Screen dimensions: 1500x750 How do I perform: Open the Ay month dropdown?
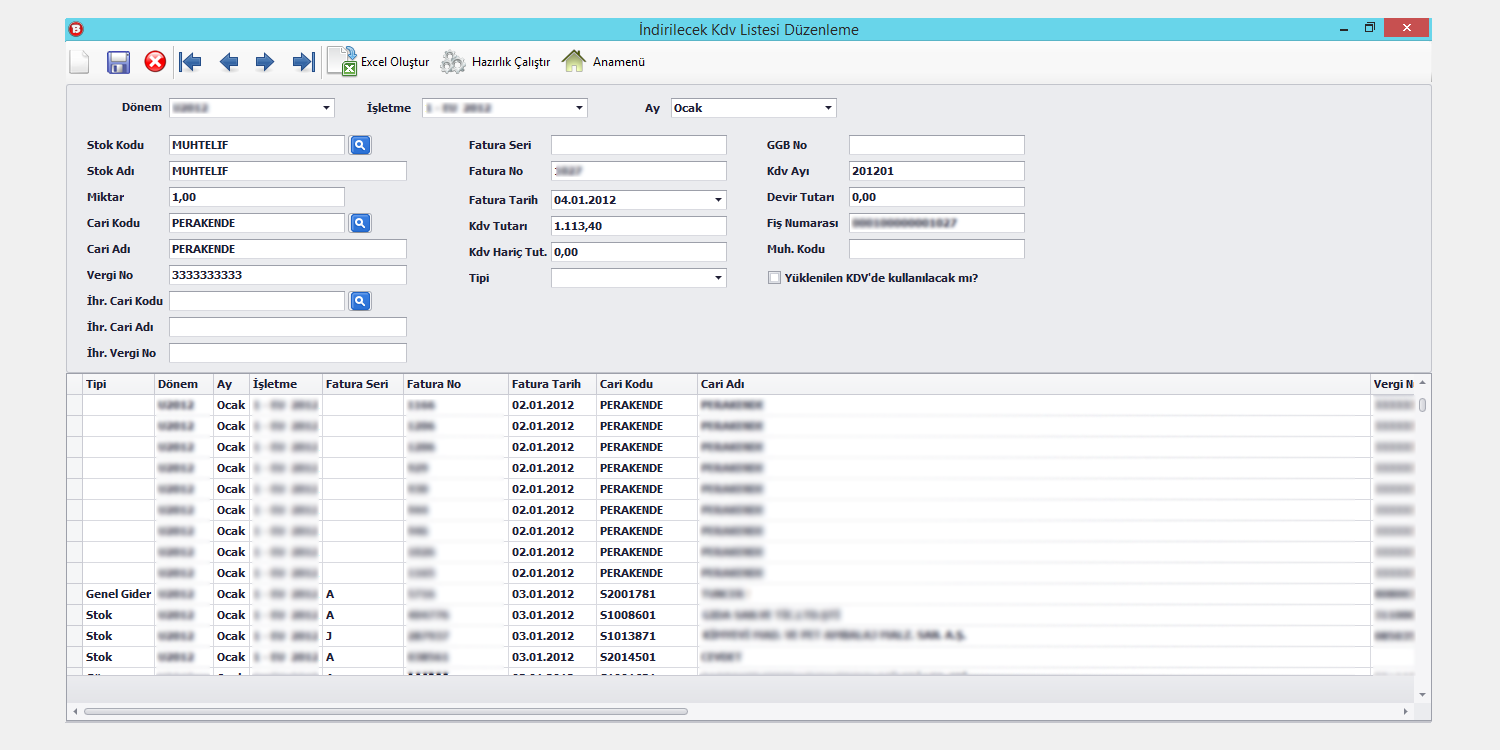pyautogui.click(x=828, y=108)
